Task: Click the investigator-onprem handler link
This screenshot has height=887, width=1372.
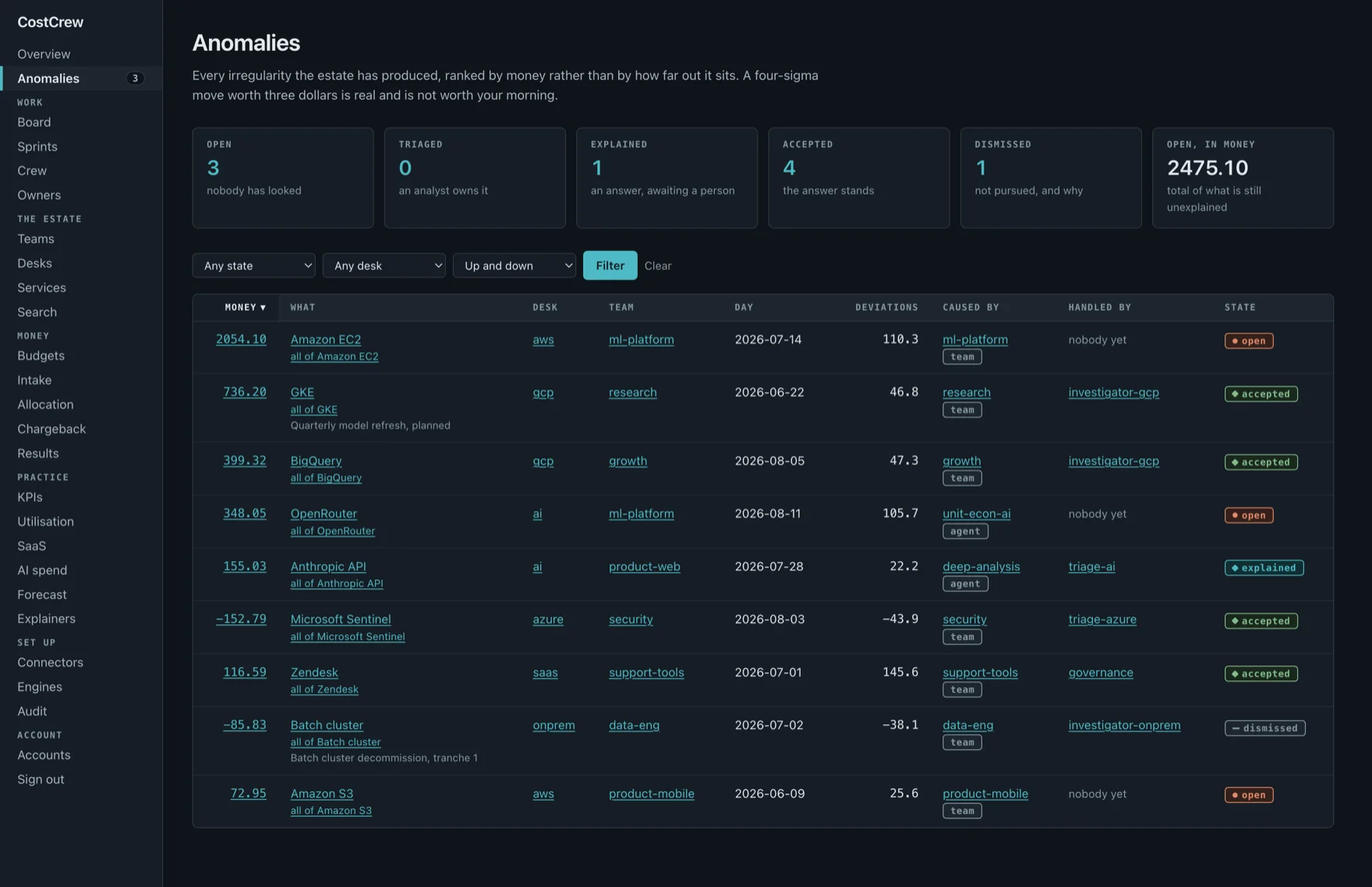Action: pos(1124,725)
